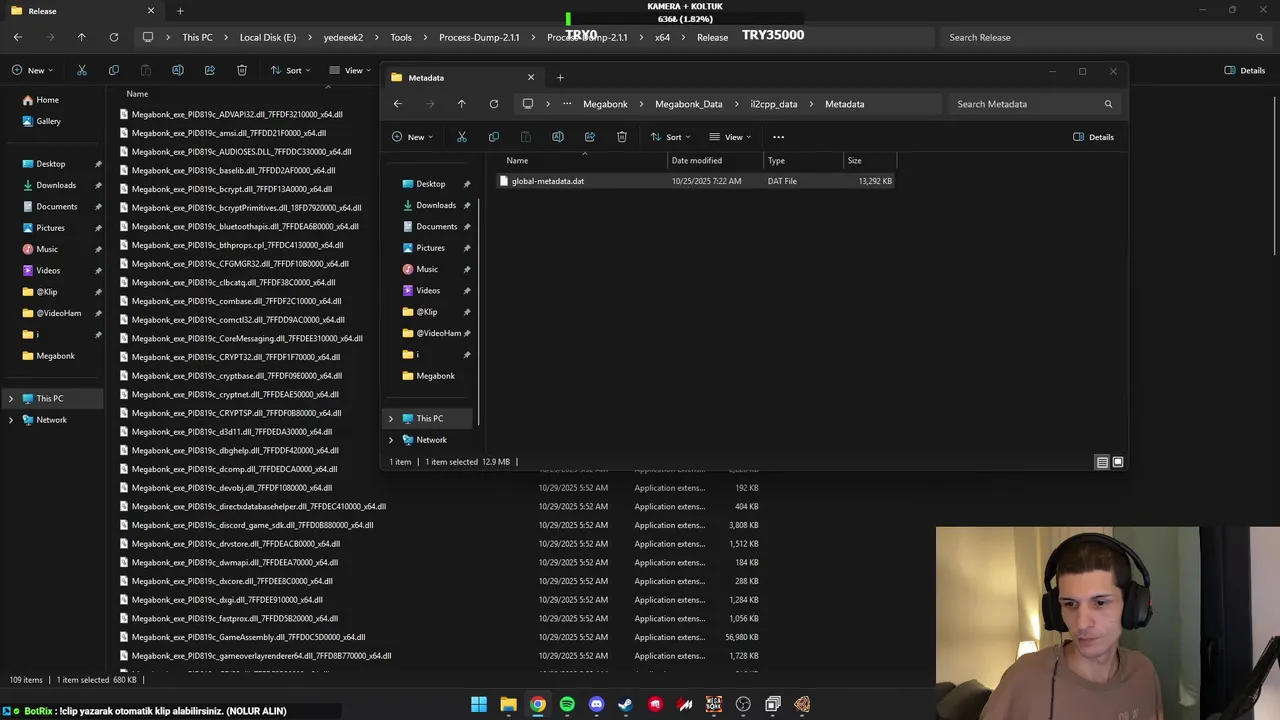Navigate to Megabonk_Data breadcrumb

coord(689,104)
